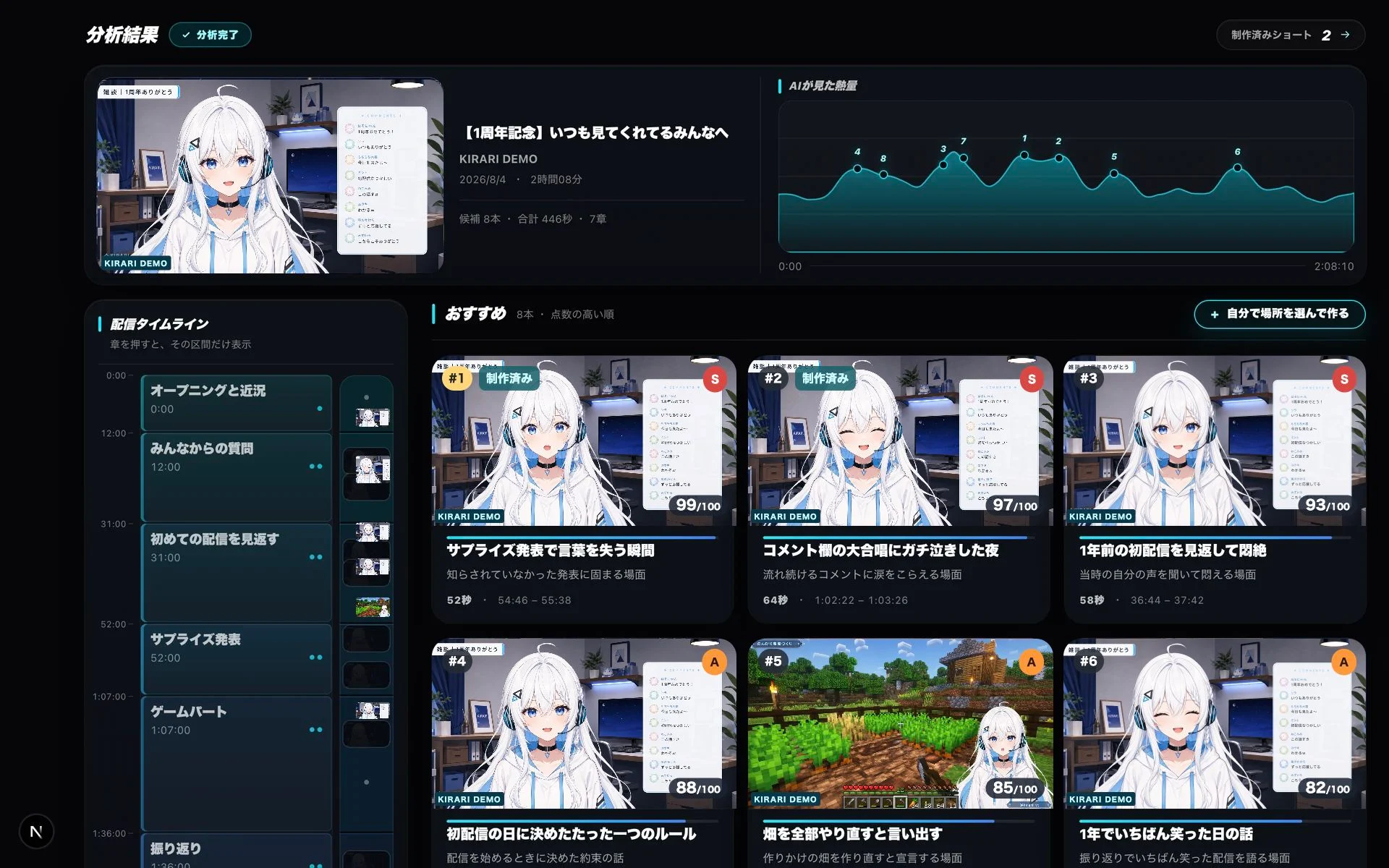This screenshot has height=868, width=1389.
Task: Open card 1年前の初配信を見返して悶絶 thumbnail
Action: 1215,441
